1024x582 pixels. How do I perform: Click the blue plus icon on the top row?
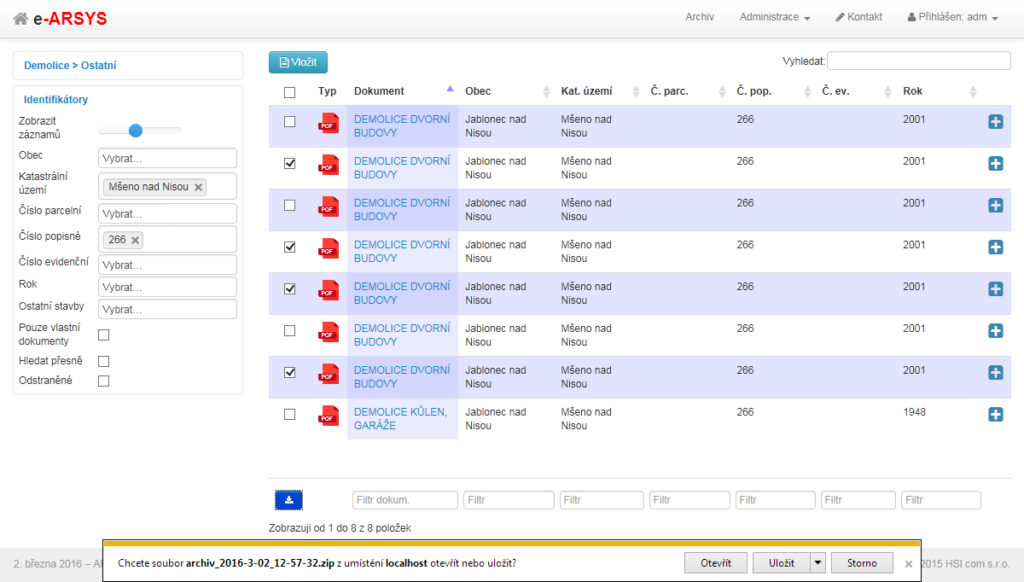point(995,121)
